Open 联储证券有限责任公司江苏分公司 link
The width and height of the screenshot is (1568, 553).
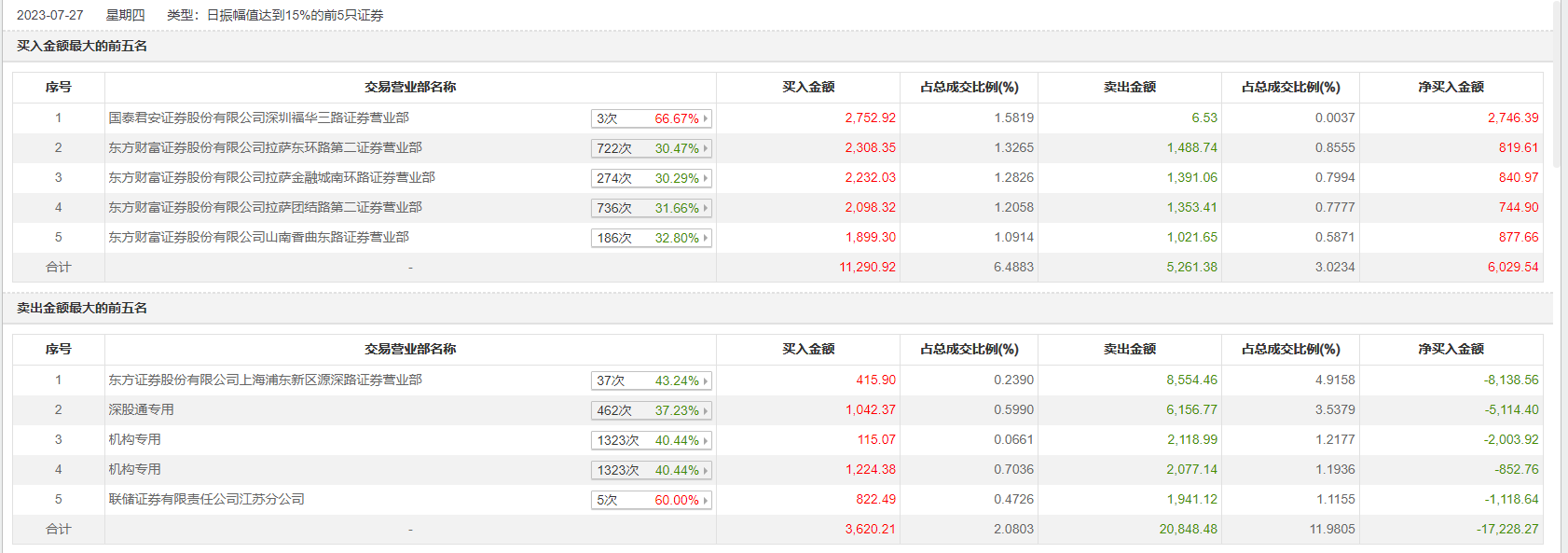(206, 499)
